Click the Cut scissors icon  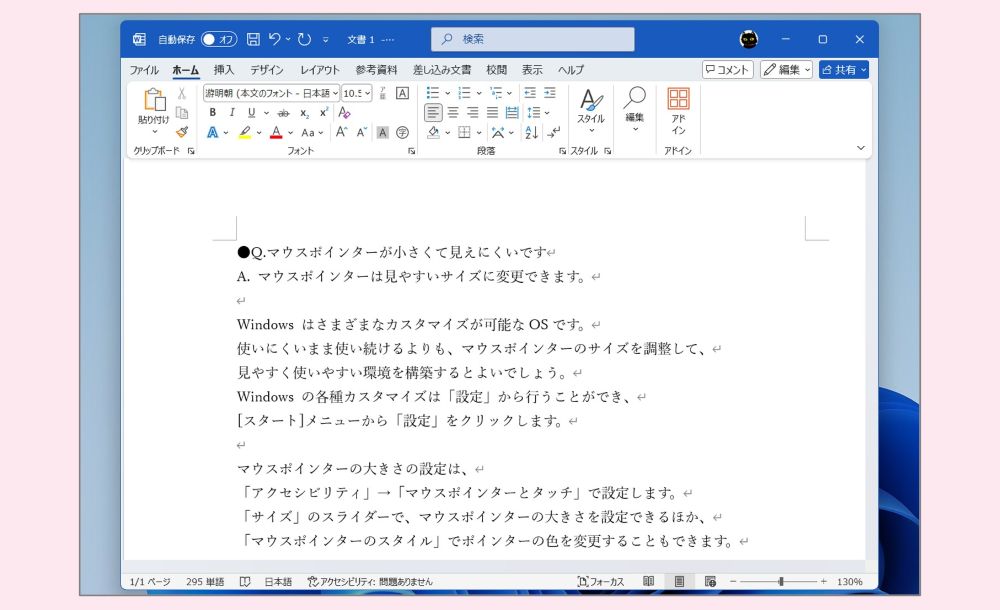click(182, 94)
